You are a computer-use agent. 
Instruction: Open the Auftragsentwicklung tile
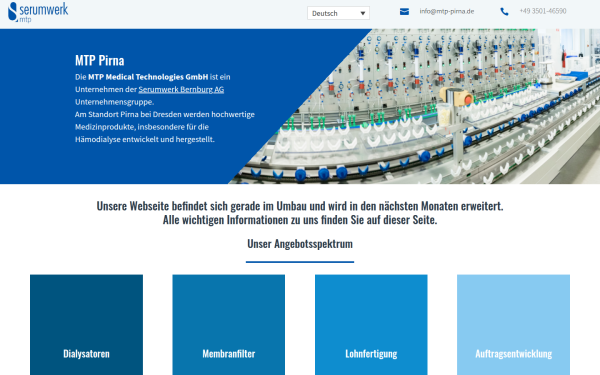coord(513,324)
